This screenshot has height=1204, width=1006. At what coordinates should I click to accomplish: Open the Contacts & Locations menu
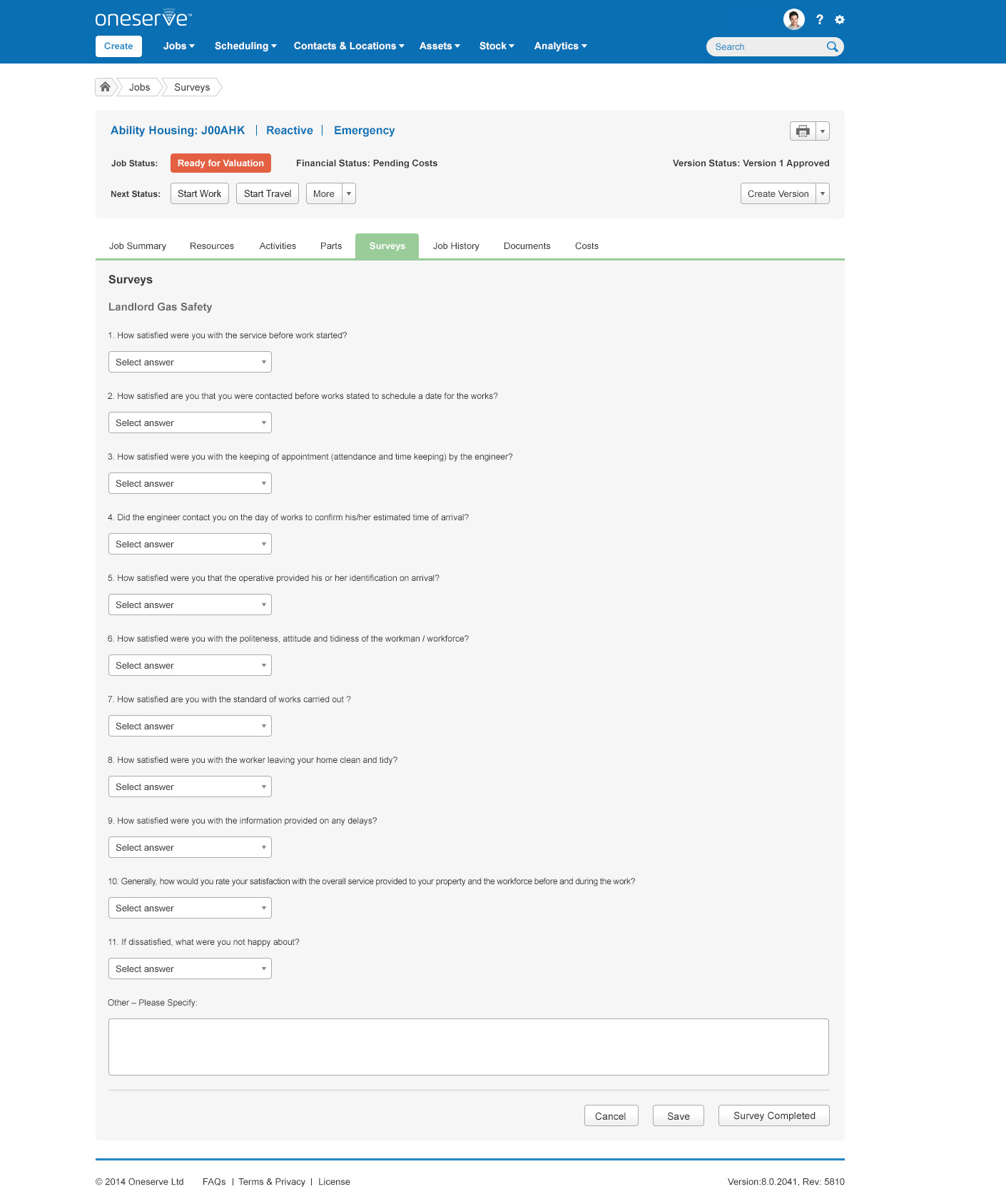pos(349,46)
